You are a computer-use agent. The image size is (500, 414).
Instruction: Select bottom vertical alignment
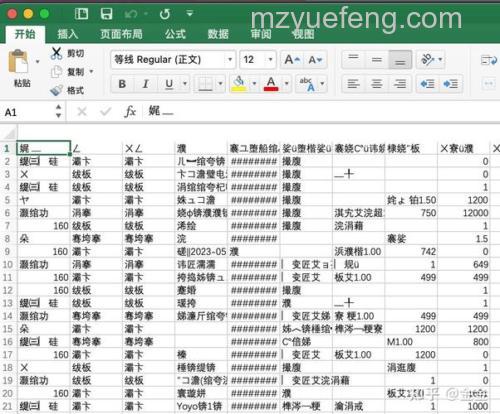pos(400,60)
